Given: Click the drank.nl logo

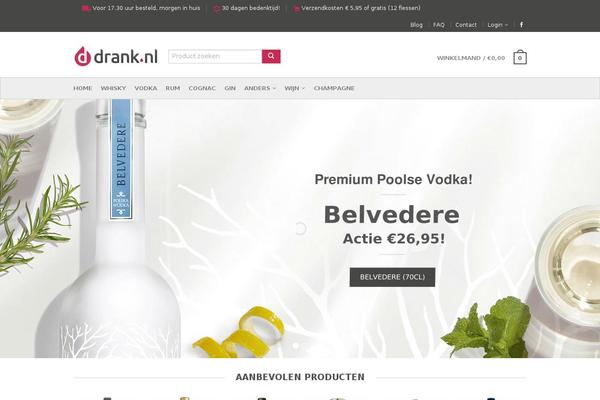Looking at the screenshot, I should [x=116, y=56].
